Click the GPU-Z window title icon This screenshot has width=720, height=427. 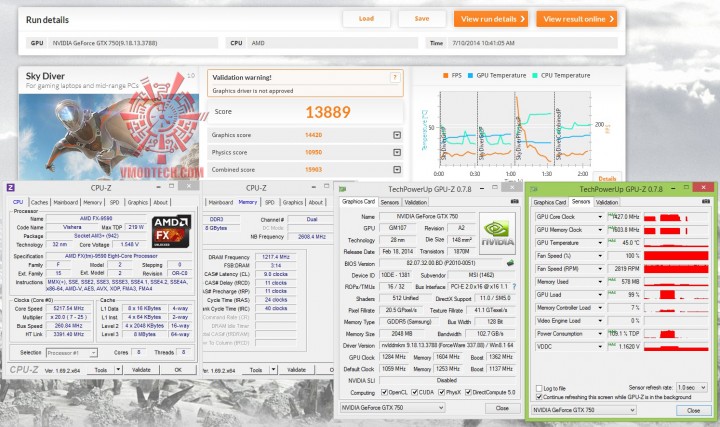click(x=342, y=189)
